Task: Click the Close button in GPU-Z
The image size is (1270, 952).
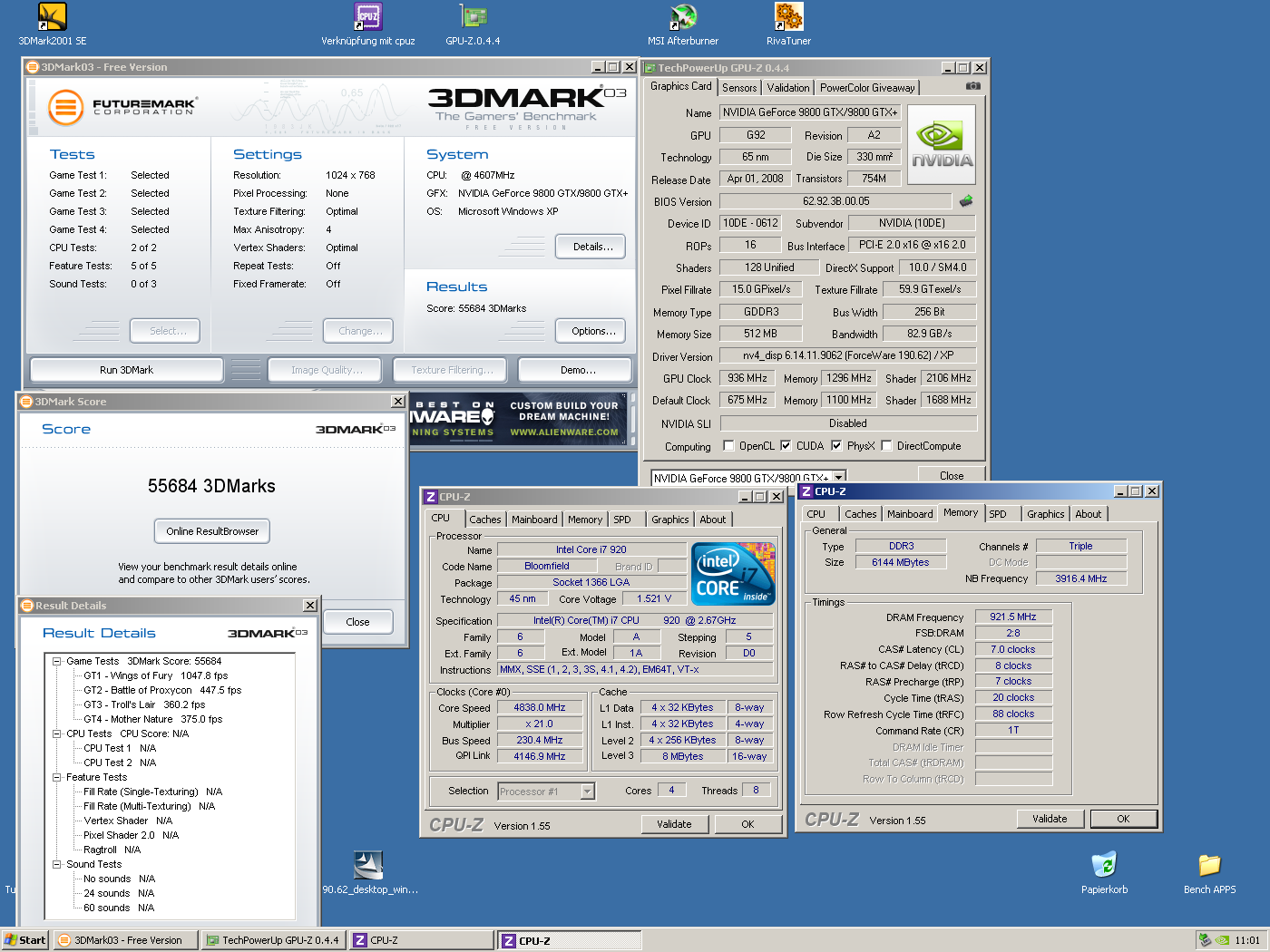Action: [952, 475]
